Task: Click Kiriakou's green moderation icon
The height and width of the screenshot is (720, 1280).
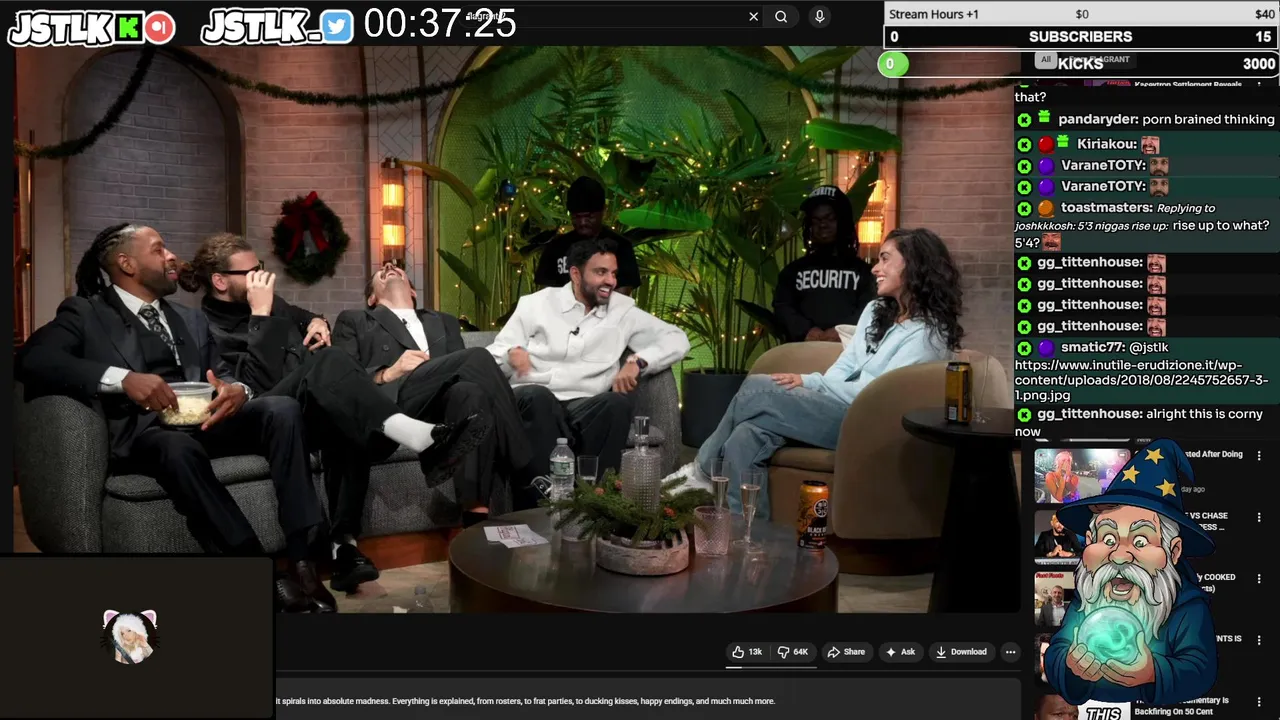Action: pos(1024,145)
